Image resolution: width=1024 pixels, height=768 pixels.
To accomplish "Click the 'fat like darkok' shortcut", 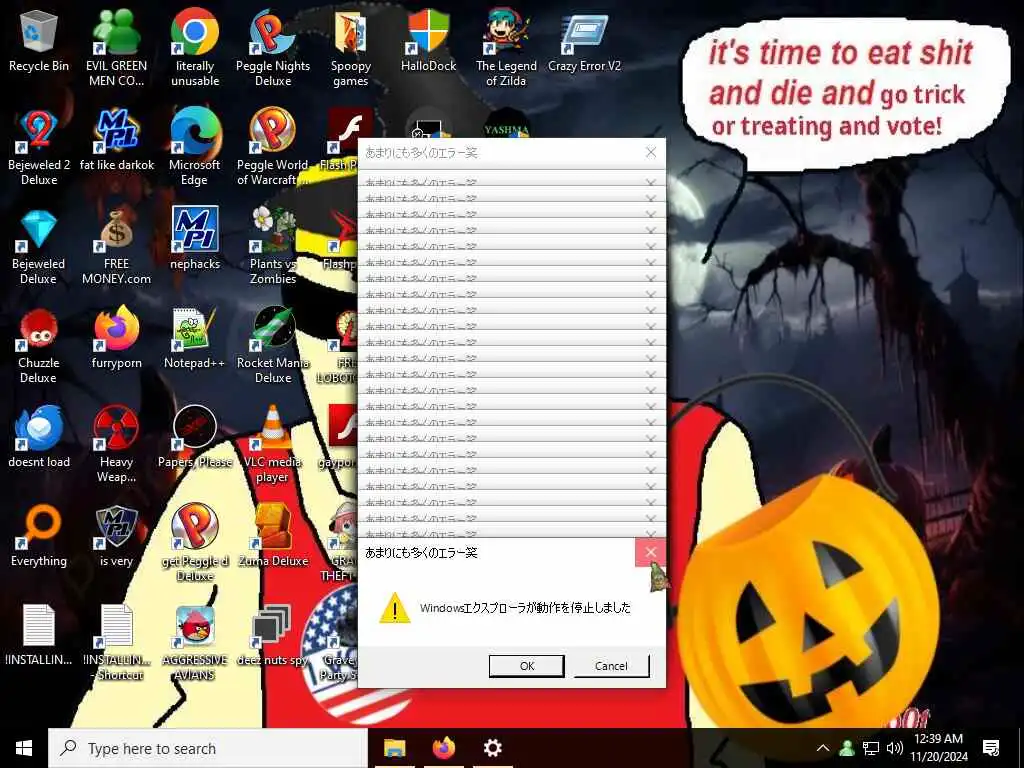I will (116, 140).
